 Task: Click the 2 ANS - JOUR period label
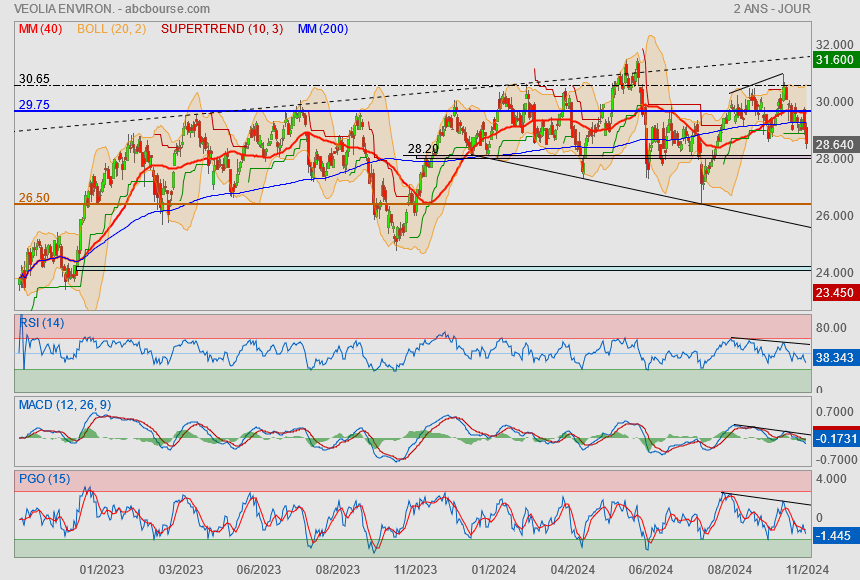point(772,9)
